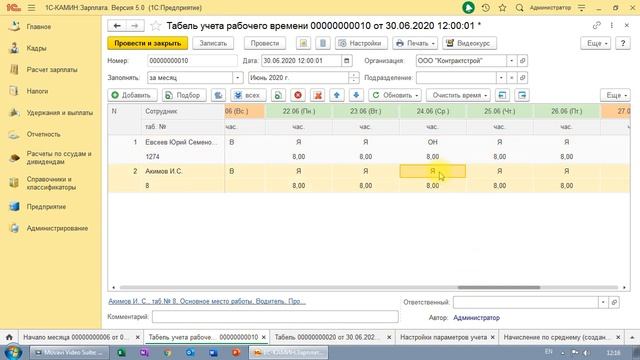Click the home icon in the tab bar
This screenshot has height=360, width=640.
pyautogui.click(x=9, y=337)
